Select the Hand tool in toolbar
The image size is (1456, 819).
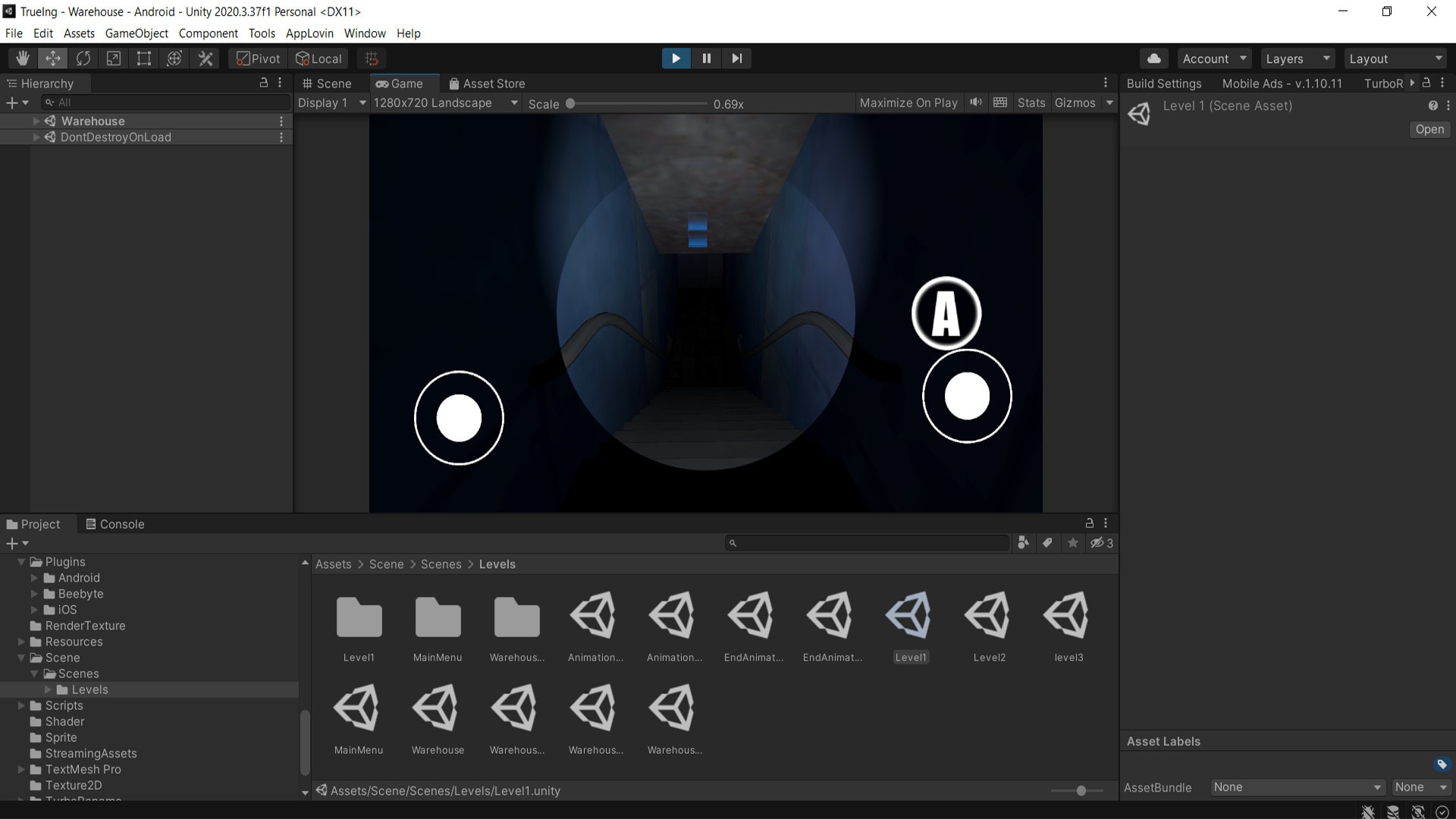(x=23, y=58)
